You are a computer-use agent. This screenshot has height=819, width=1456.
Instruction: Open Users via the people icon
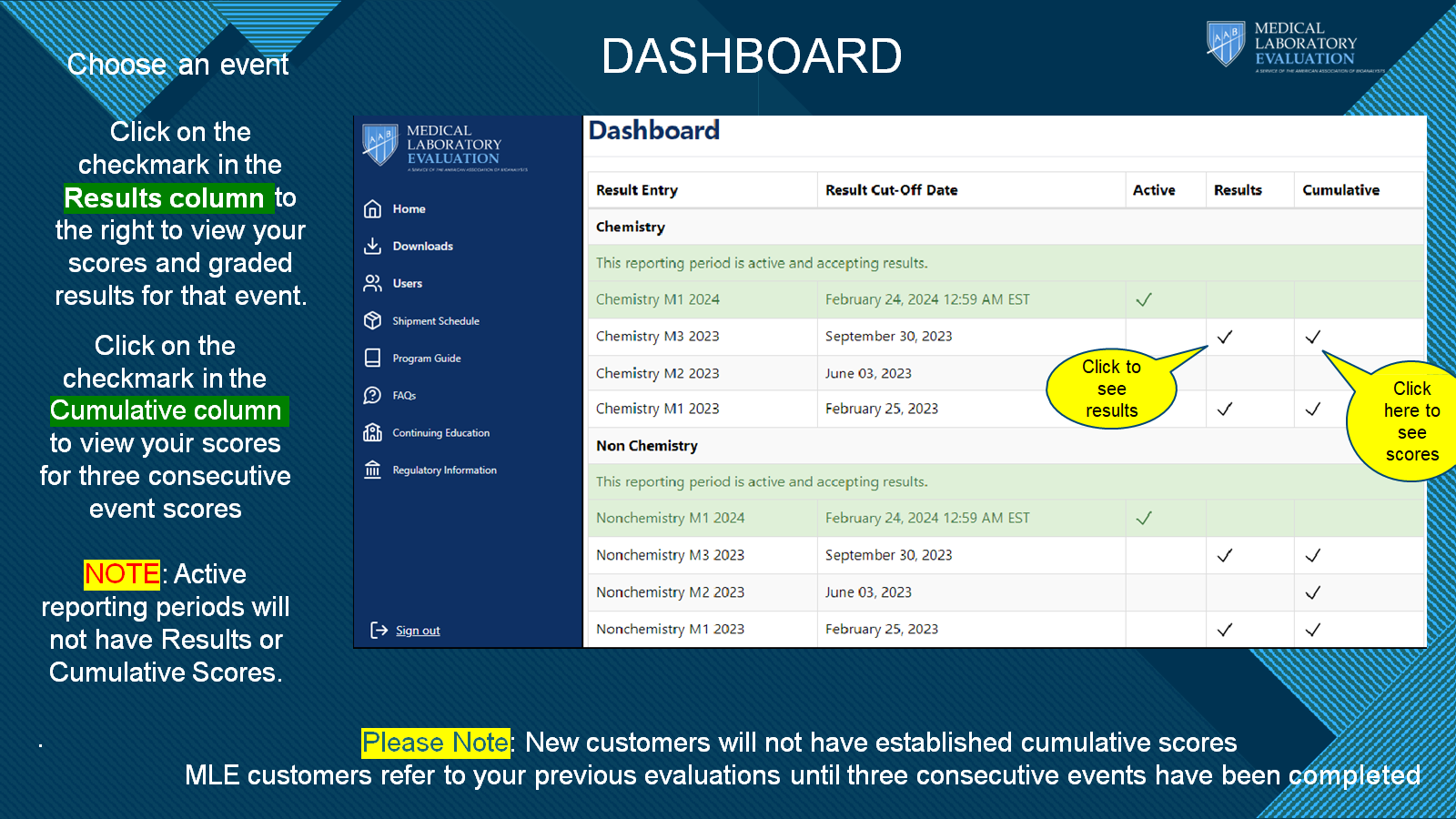pyautogui.click(x=372, y=284)
